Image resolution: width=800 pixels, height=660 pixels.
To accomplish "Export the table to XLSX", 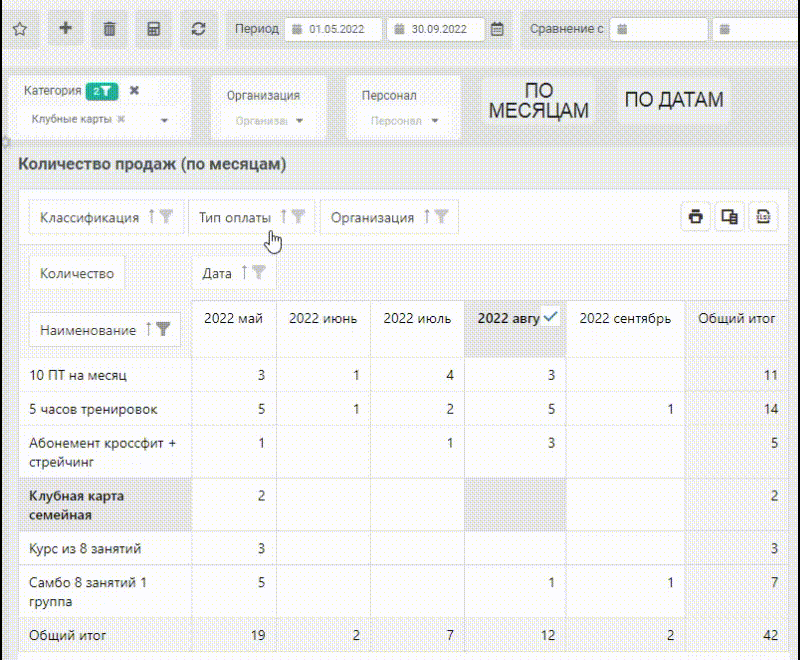I will coord(763,217).
